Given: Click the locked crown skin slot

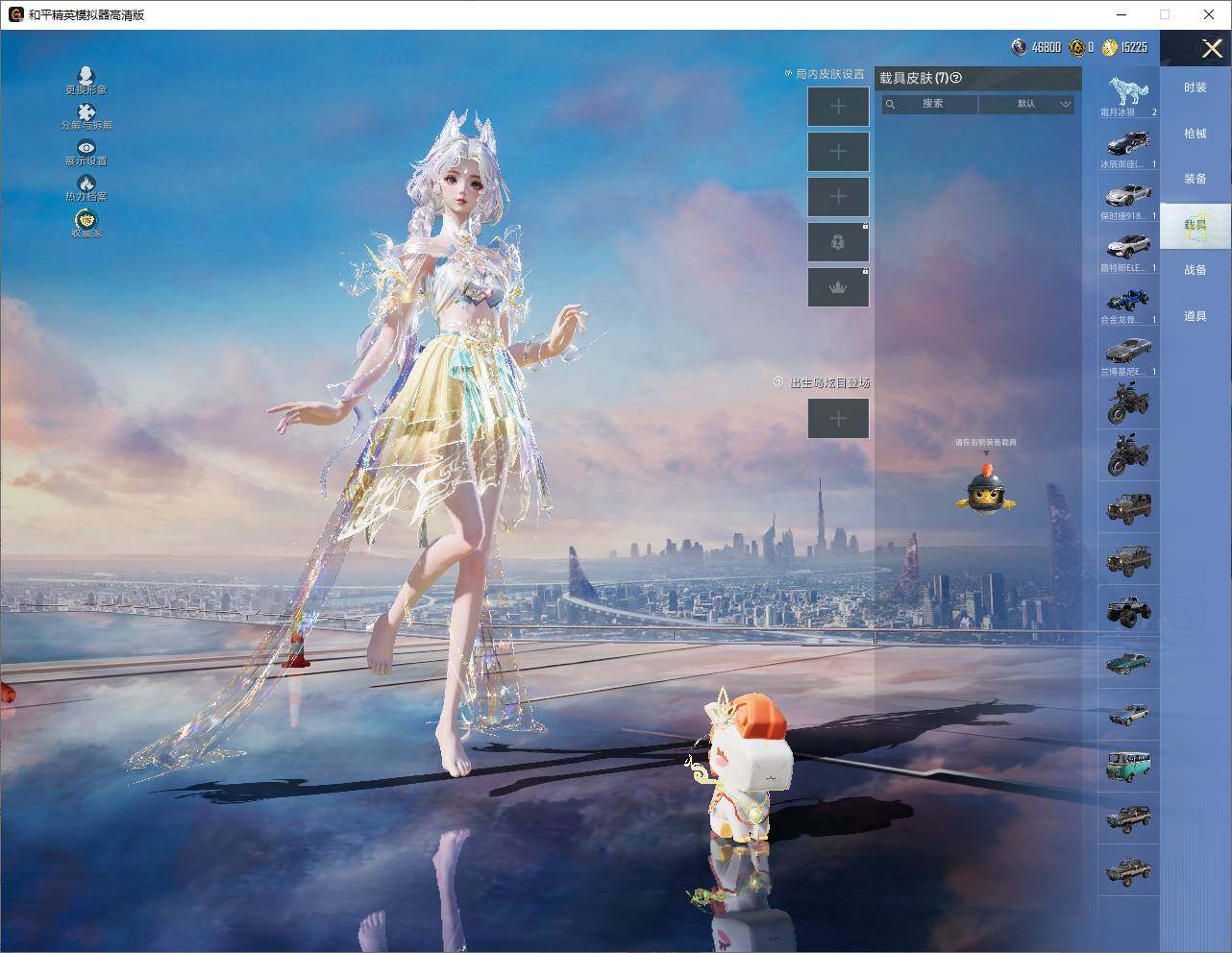Looking at the screenshot, I should point(838,287).
